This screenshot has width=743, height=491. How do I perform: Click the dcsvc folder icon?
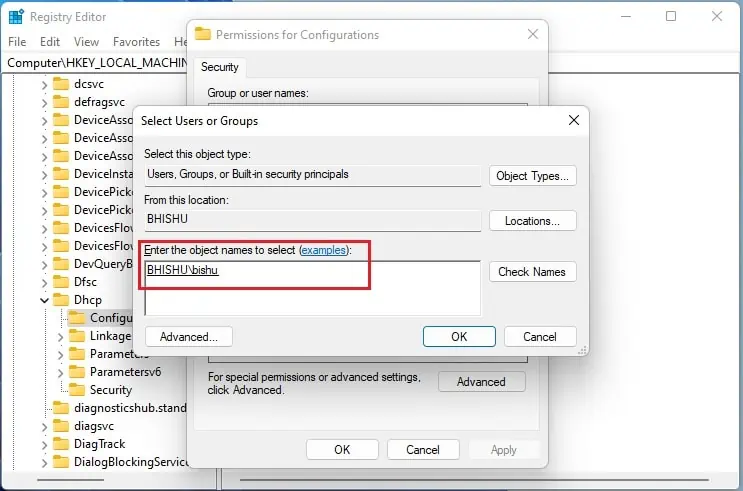[61, 84]
